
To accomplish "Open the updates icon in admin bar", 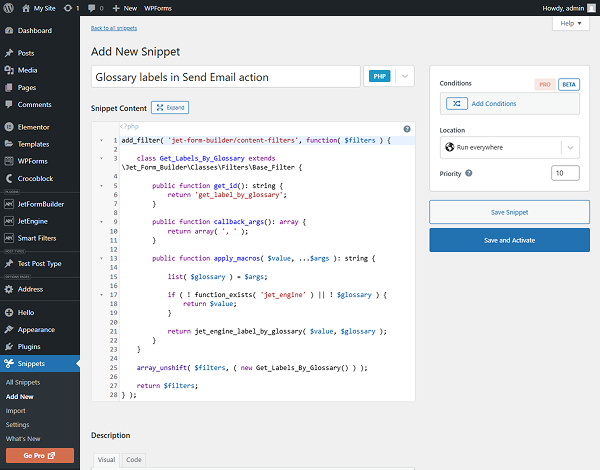I will tap(68, 8).
